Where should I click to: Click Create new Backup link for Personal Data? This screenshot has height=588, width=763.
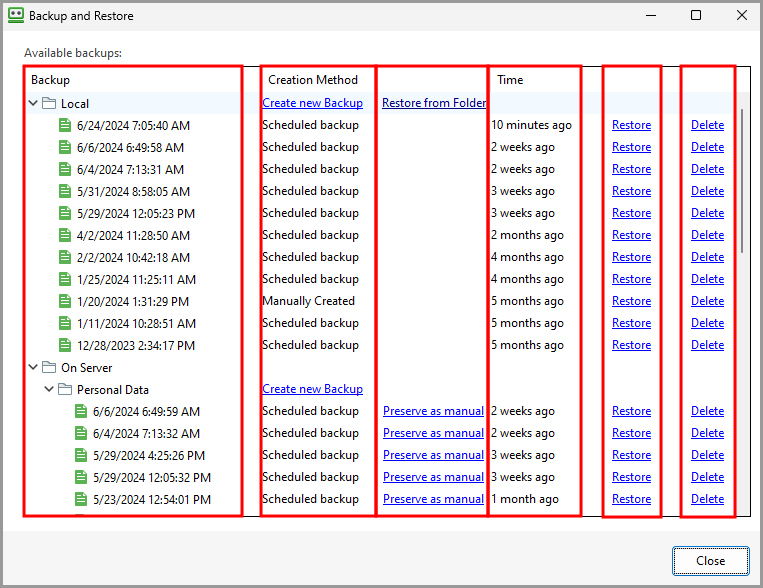[312, 389]
